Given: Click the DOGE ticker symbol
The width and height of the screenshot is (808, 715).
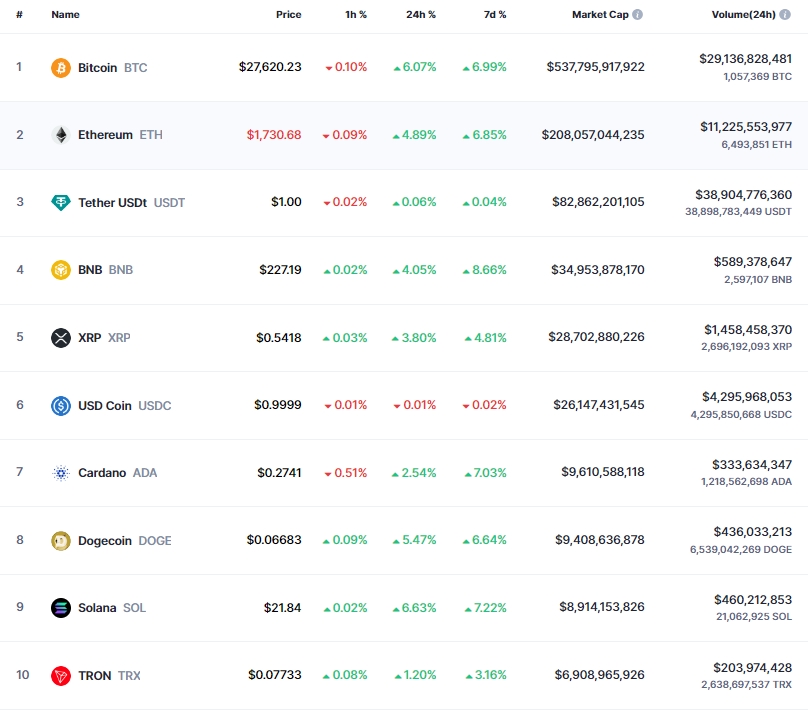Looking at the screenshot, I should (x=155, y=541).
